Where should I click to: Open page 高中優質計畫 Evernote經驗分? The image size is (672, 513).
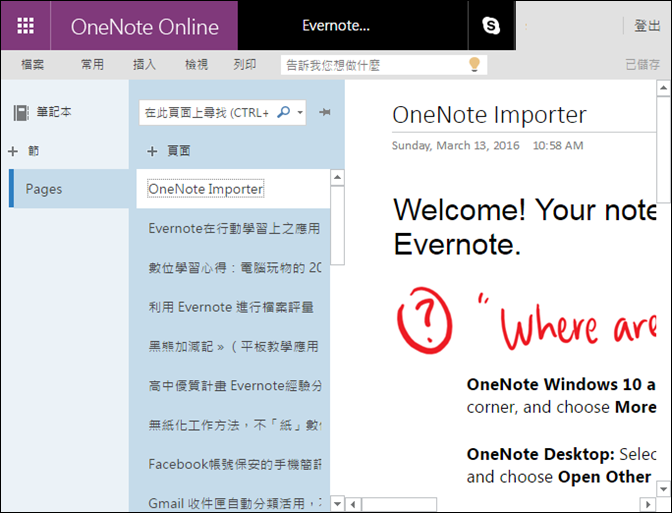[x=233, y=386]
